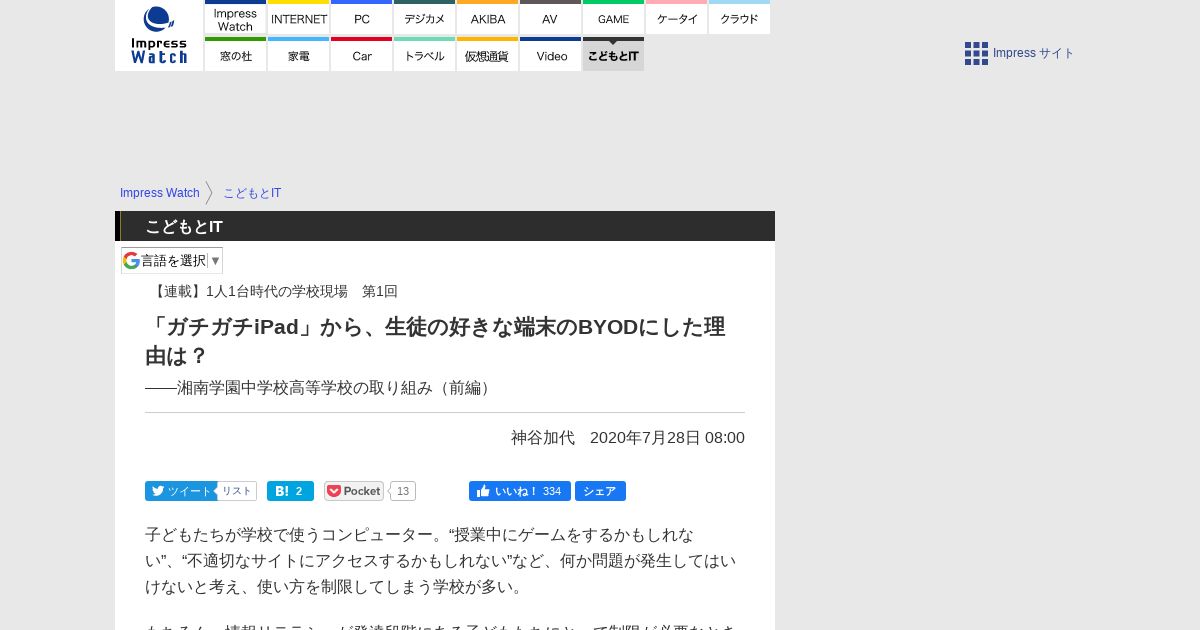The width and height of the screenshot is (1200, 630).
Task: Click the subtitle 湘南学園中学校高等学校の取り組み
Action: tap(321, 388)
